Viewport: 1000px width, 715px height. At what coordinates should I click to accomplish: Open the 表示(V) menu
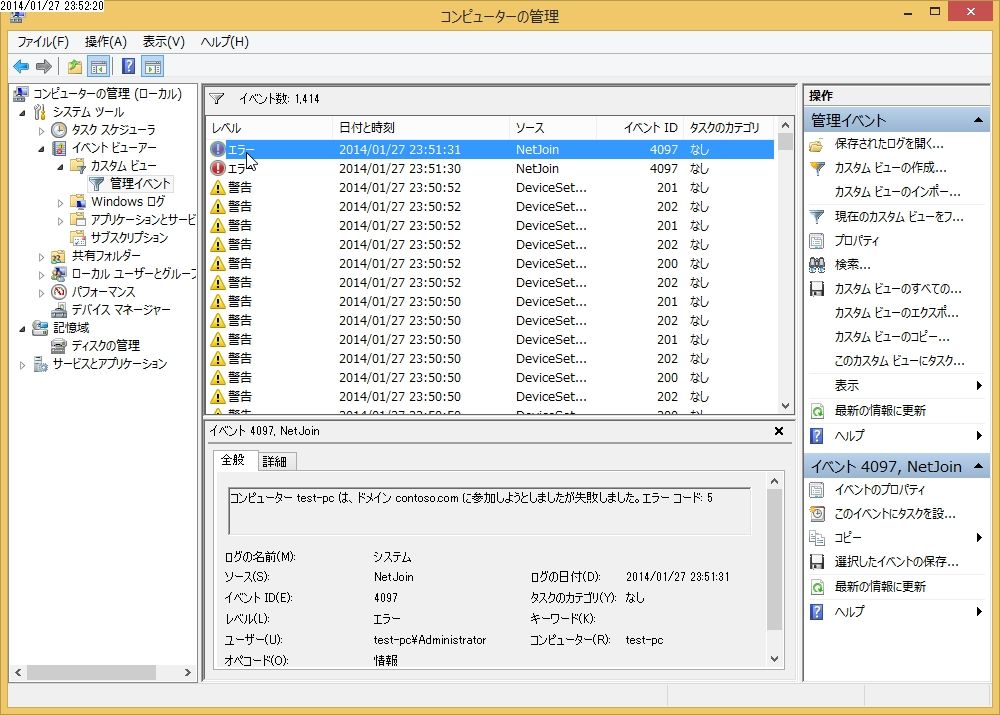164,42
